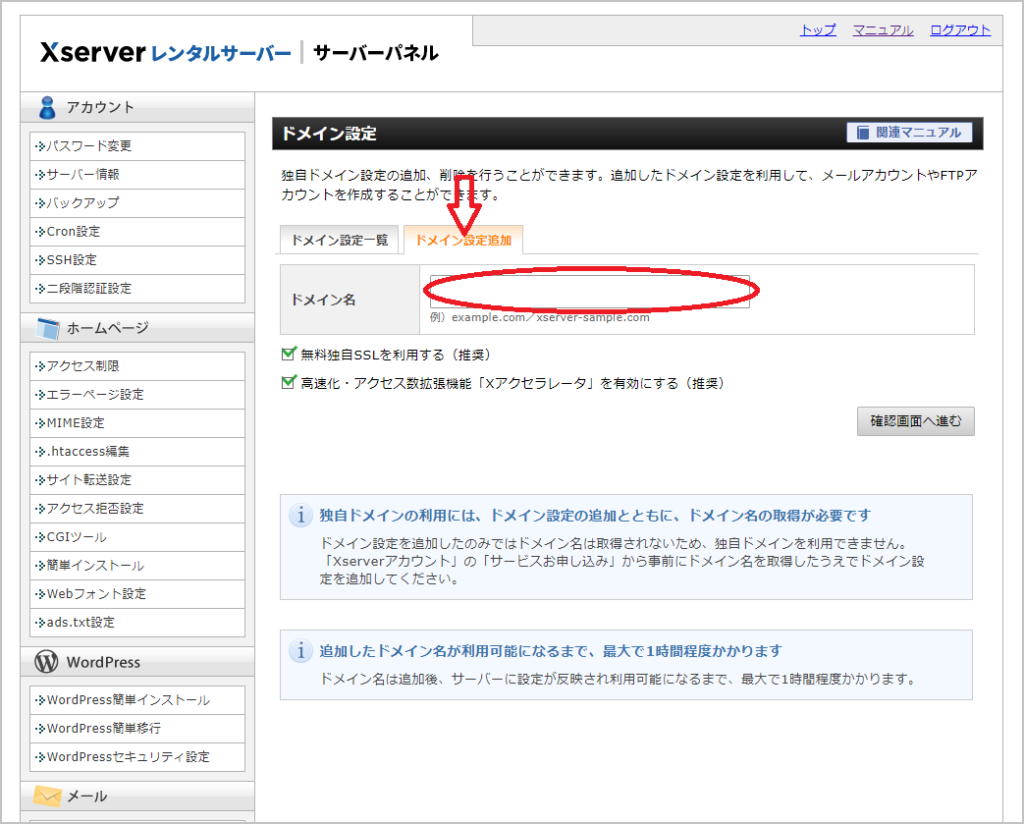The image size is (1024, 824).
Task: Open アクセス制限 settings
Action: [x=137, y=366]
